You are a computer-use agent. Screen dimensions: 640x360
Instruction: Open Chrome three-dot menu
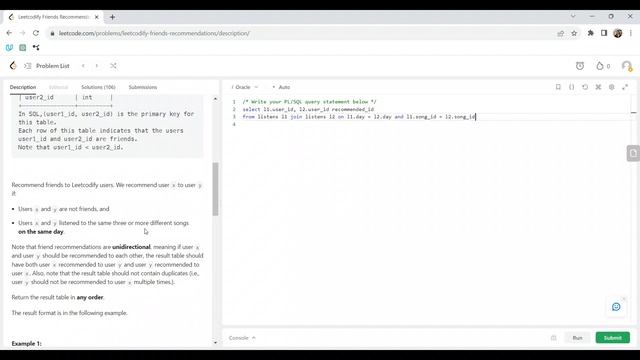(631, 33)
